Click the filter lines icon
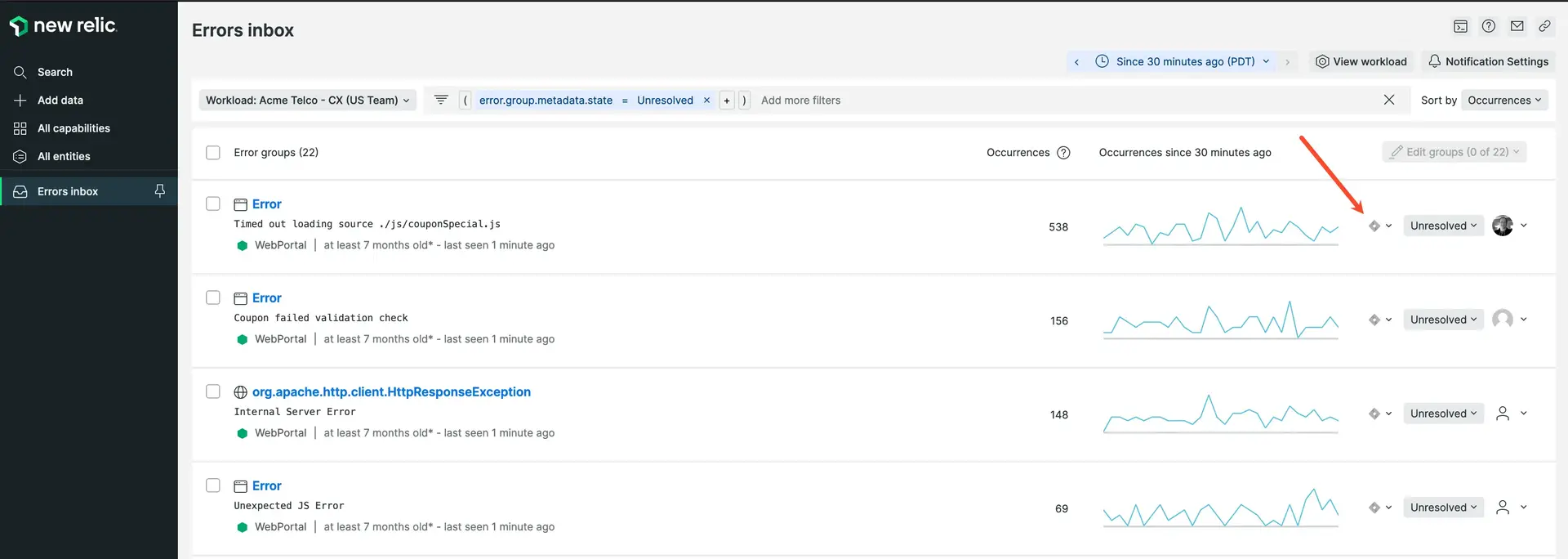This screenshot has width=1568, height=559. (441, 100)
